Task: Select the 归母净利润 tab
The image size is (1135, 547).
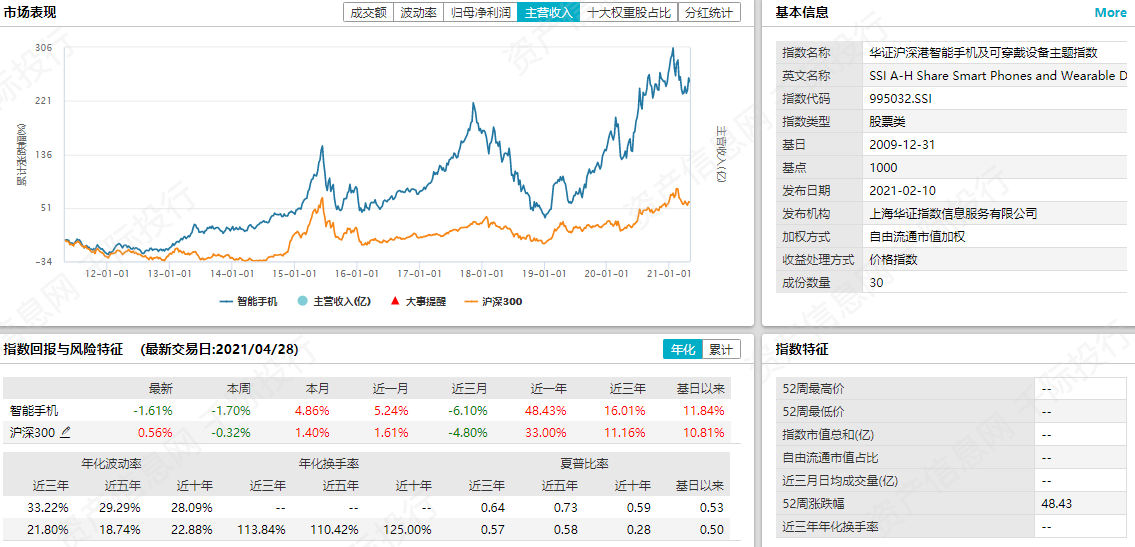Action: click(480, 13)
